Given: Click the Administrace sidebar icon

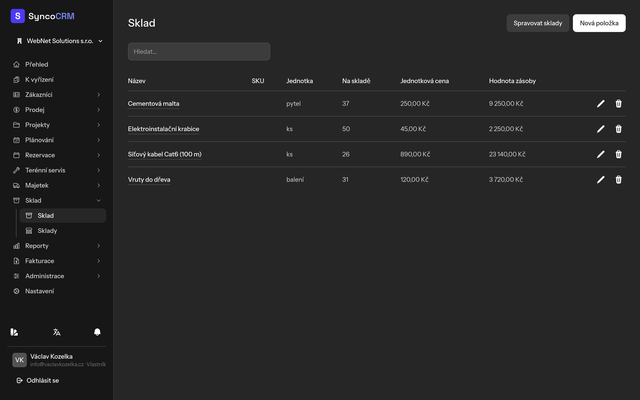Looking at the screenshot, I should pyautogui.click(x=16, y=276).
